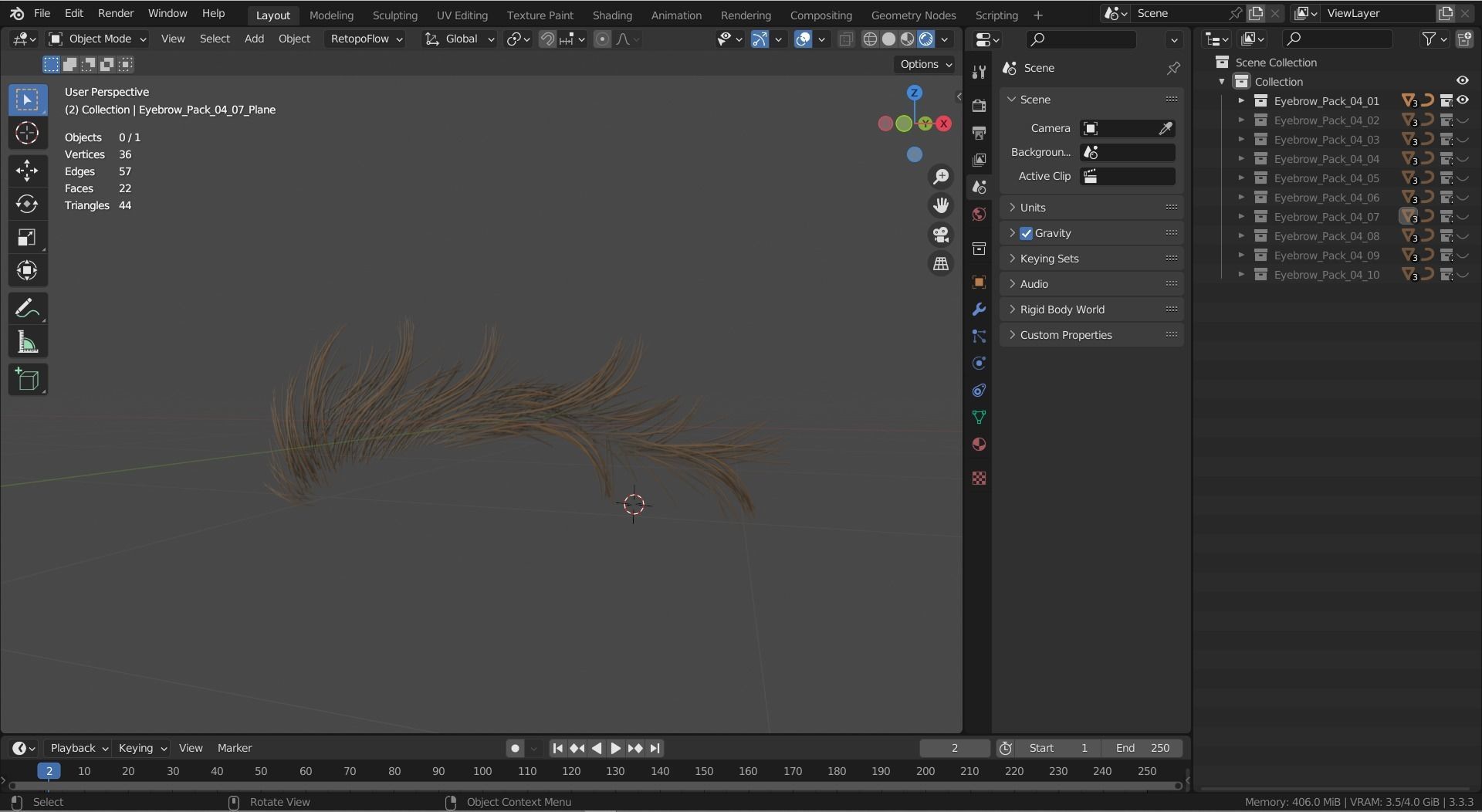The height and width of the screenshot is (812, 1482).
Task: Open the Modifiers properties tab
Action: coord(979,310)
